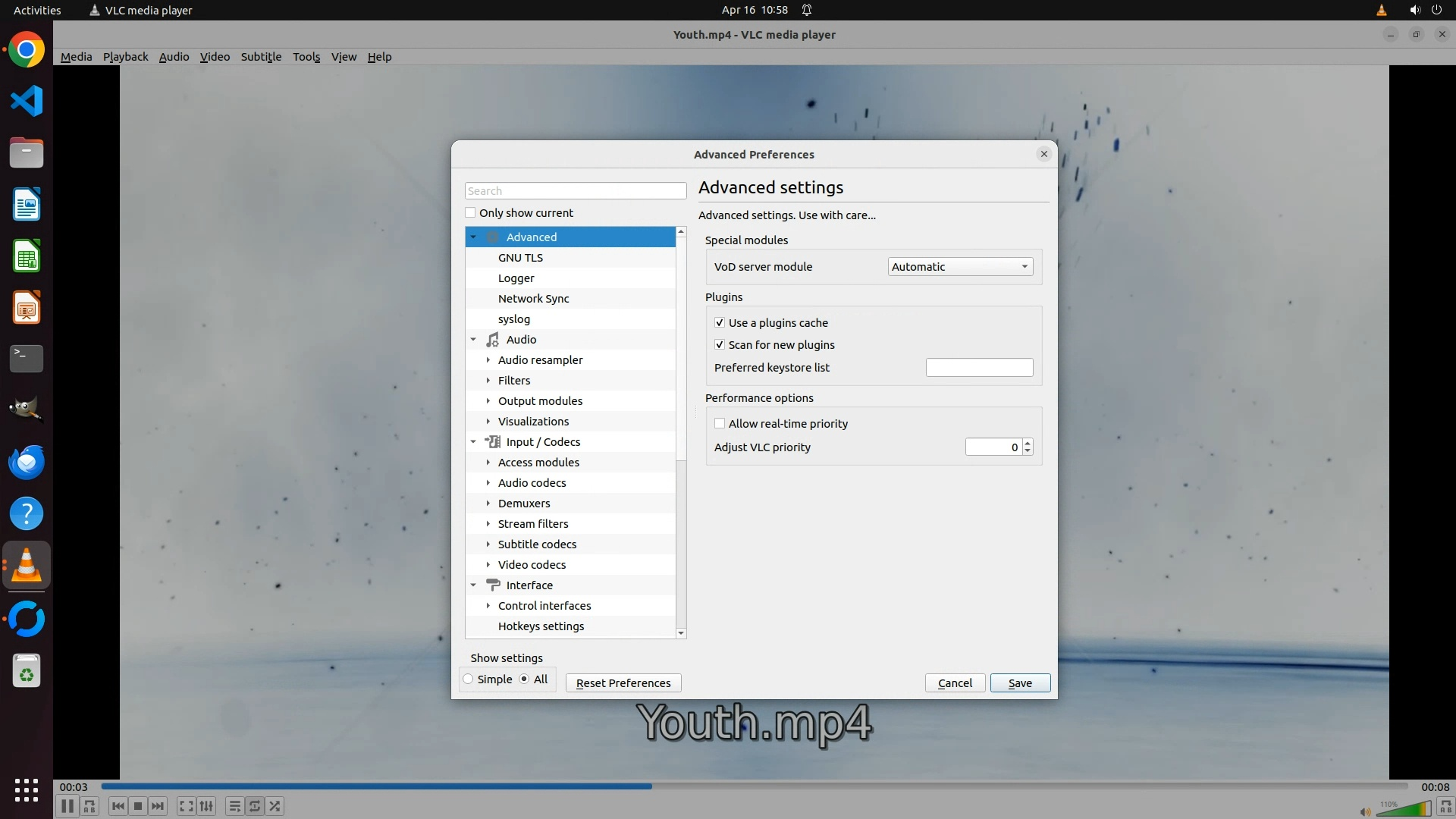The width and height of the screenshot is (1456, 819).
Task: Open the VoD server module dropdown
Action: [x=960, y=267]
